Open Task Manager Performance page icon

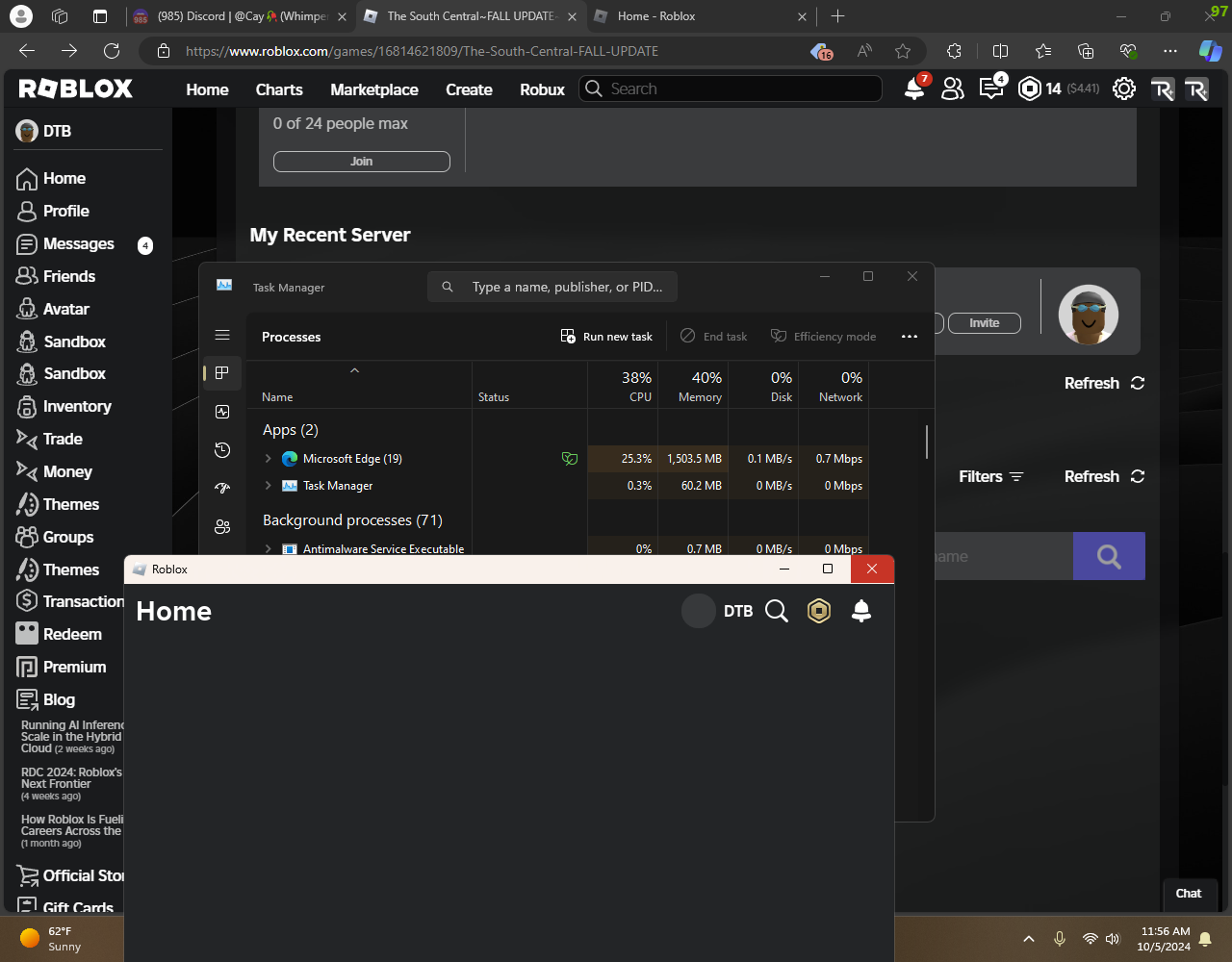[222, 412]
